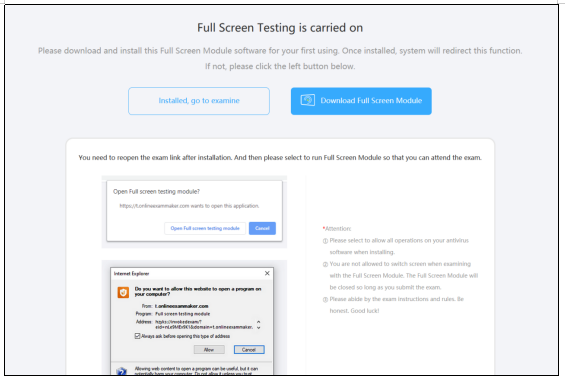The height and width of the screenshot is (378, 565).
Task: Click Download Full Screen Module button
Action: (361, 101)
